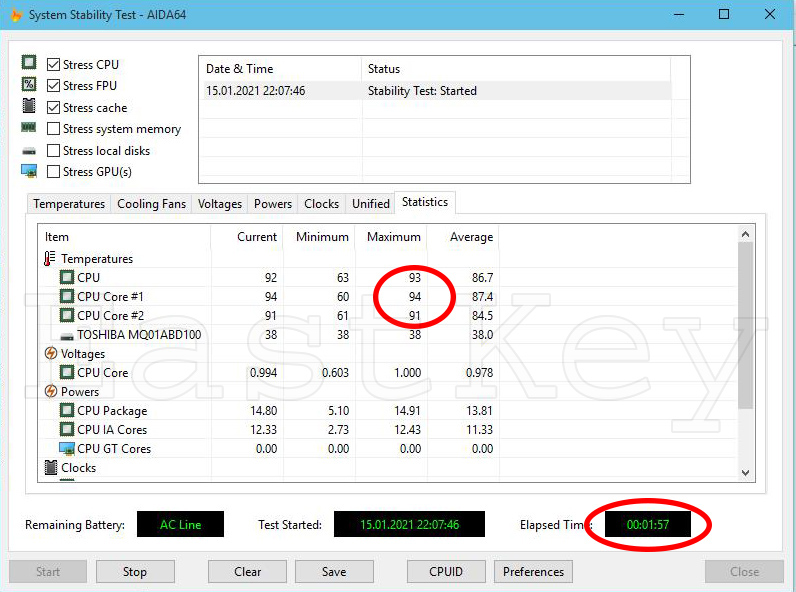Click the Save button
This screenshot has width=796, height=592.
tap(334, 572)
